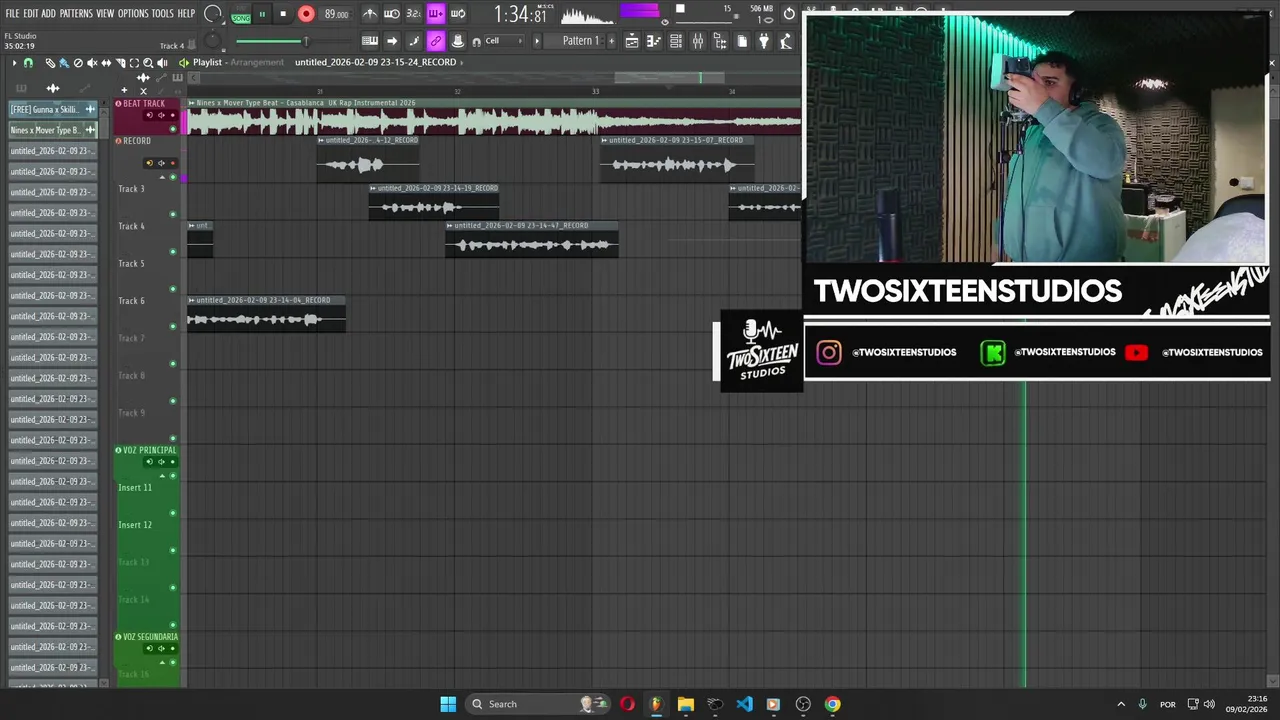Select the playlist Delete tool
This screenshot has width=1280, height=720.
click(78, 63)
